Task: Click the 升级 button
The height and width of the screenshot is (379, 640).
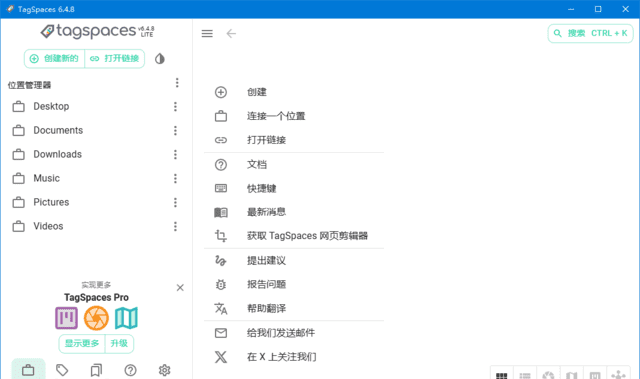Action: click(x=119, y=344)
